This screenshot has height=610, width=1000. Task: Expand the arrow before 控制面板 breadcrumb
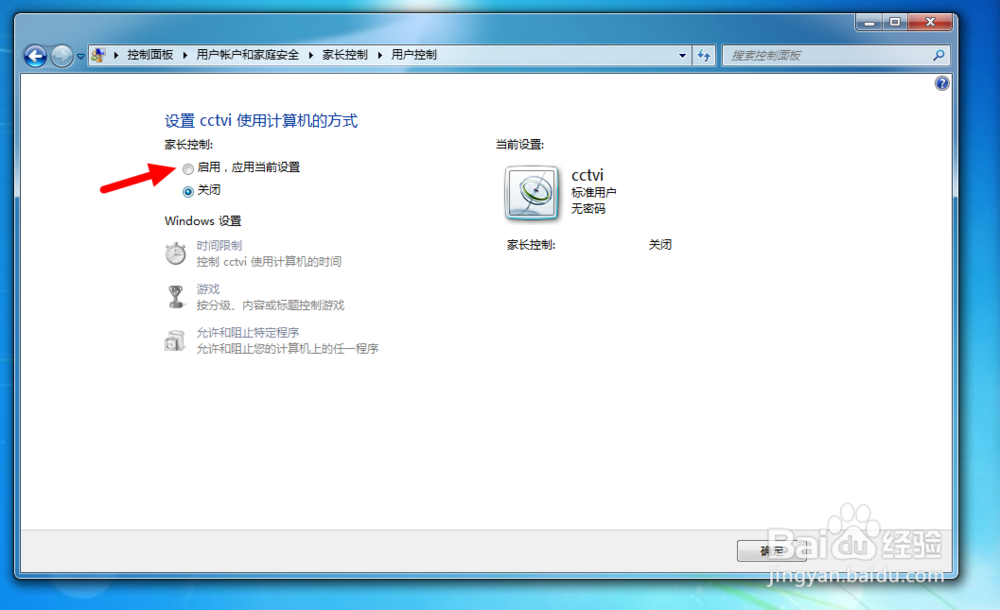116,55
